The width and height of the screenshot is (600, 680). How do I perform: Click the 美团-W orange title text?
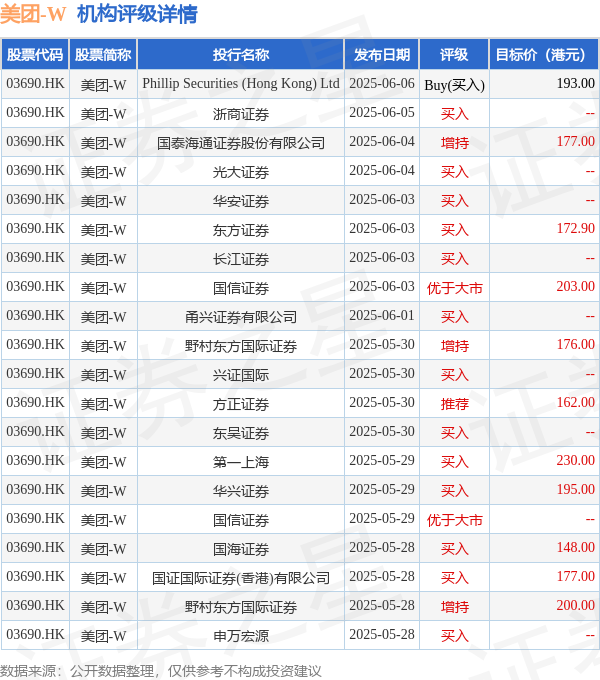click(33, 14)
